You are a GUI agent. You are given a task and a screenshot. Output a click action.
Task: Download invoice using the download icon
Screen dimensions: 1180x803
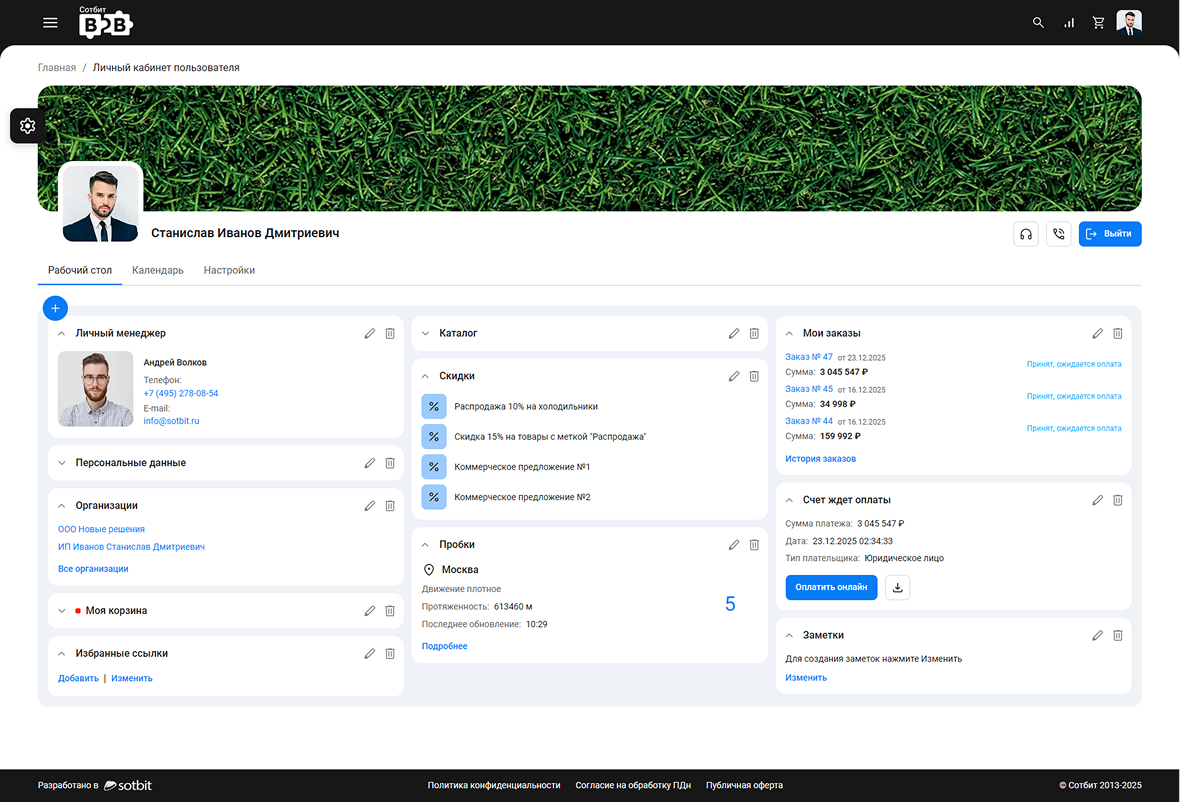pos(897,588)
